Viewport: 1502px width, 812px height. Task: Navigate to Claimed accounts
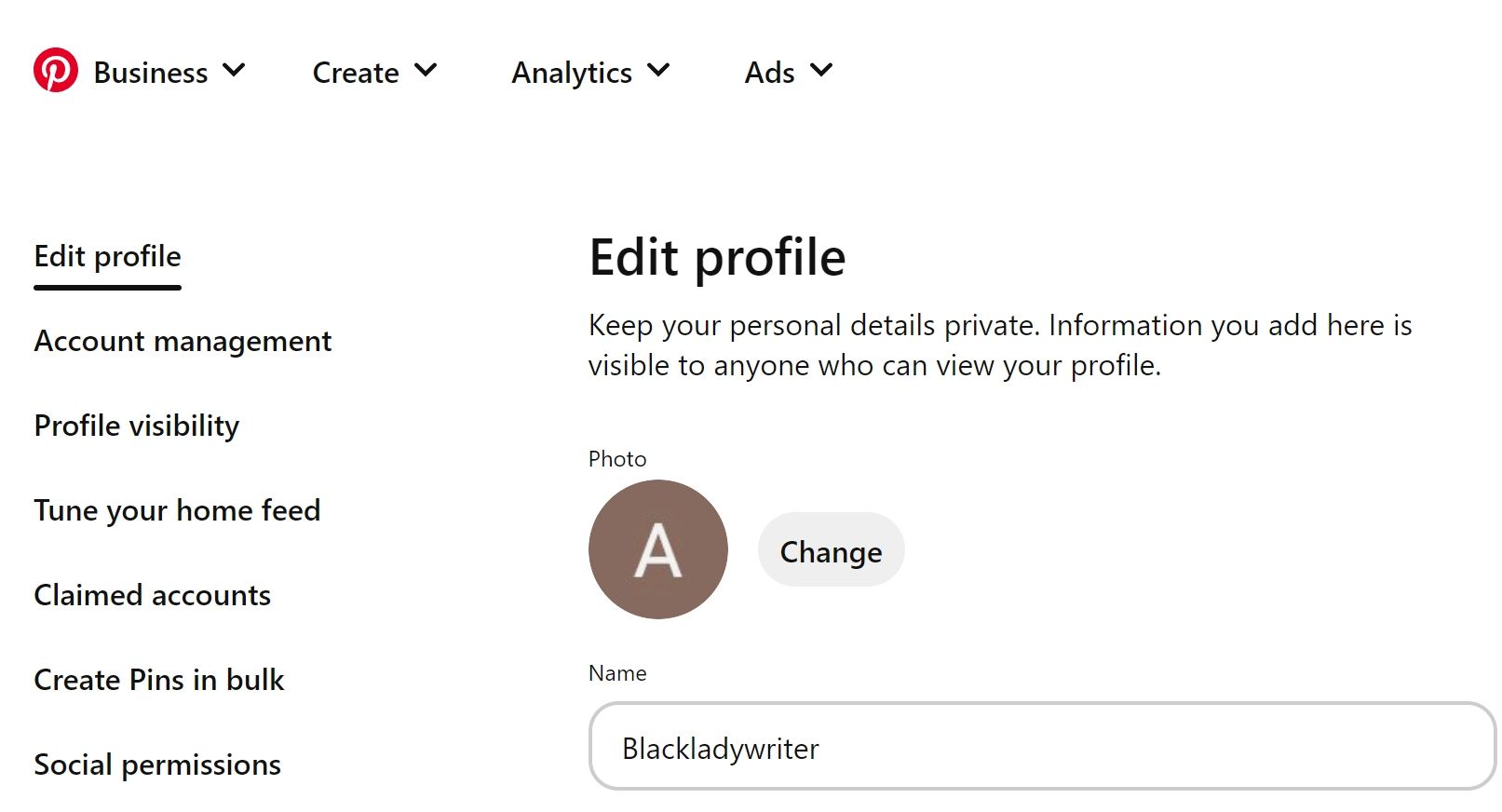pos(153,595)
